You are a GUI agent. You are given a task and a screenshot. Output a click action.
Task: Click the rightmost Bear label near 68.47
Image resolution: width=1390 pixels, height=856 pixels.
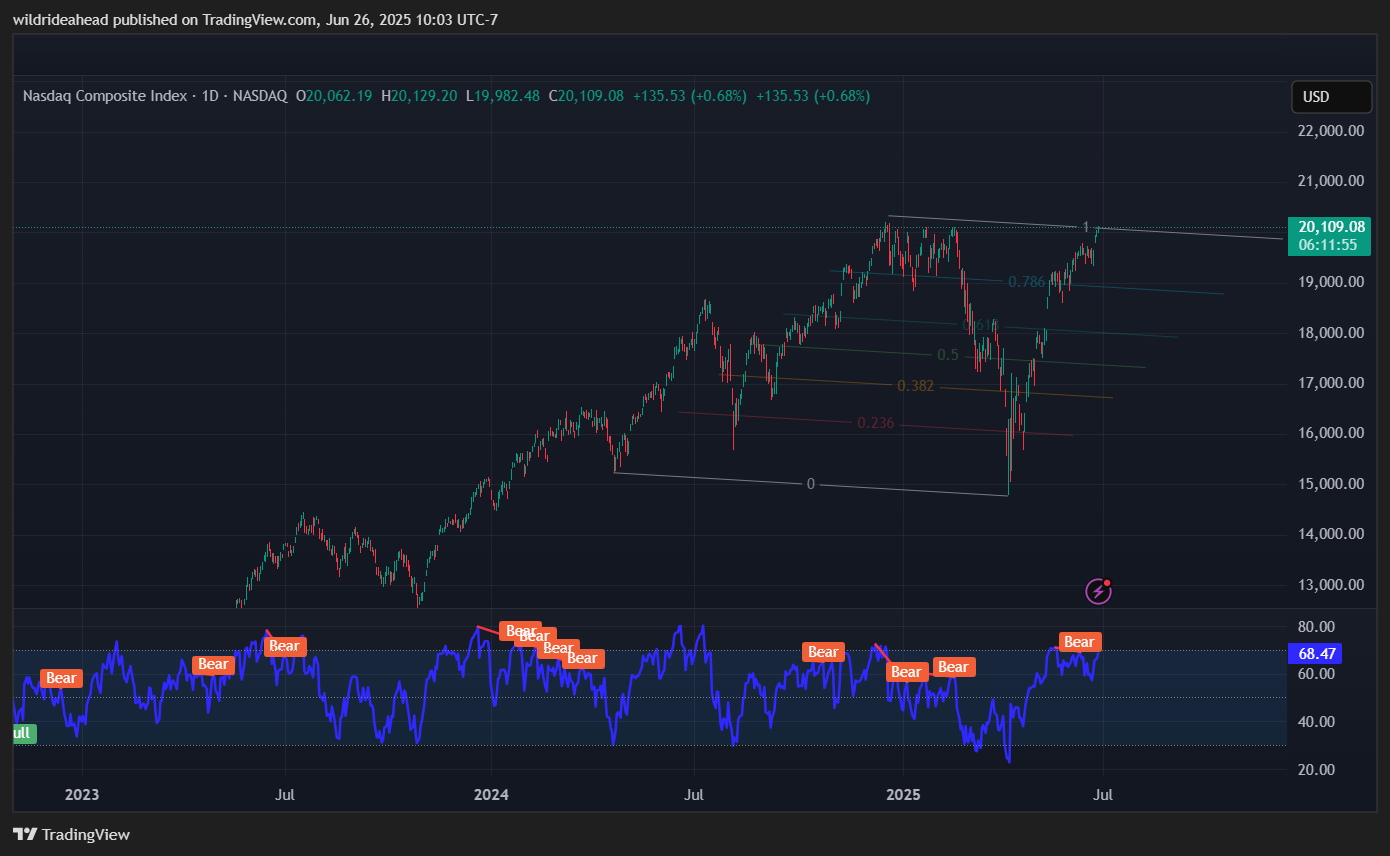click(1079, 642)
